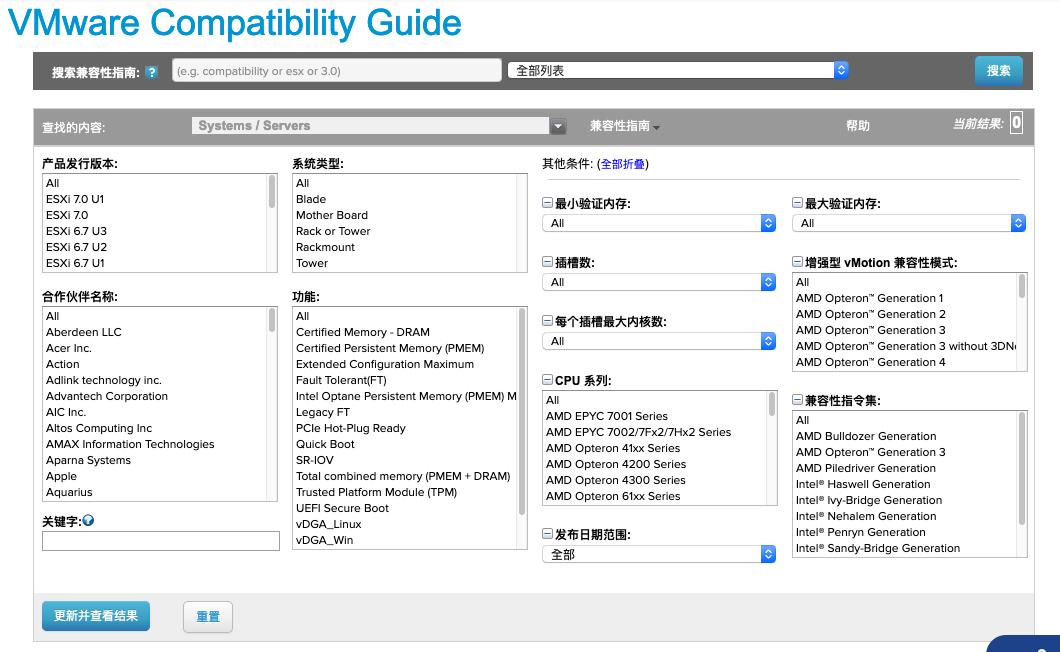This screenshot has width=1060, height=652.
Task: Select ESXi 6.7 U1 in release list
Action: coord(75,263)
